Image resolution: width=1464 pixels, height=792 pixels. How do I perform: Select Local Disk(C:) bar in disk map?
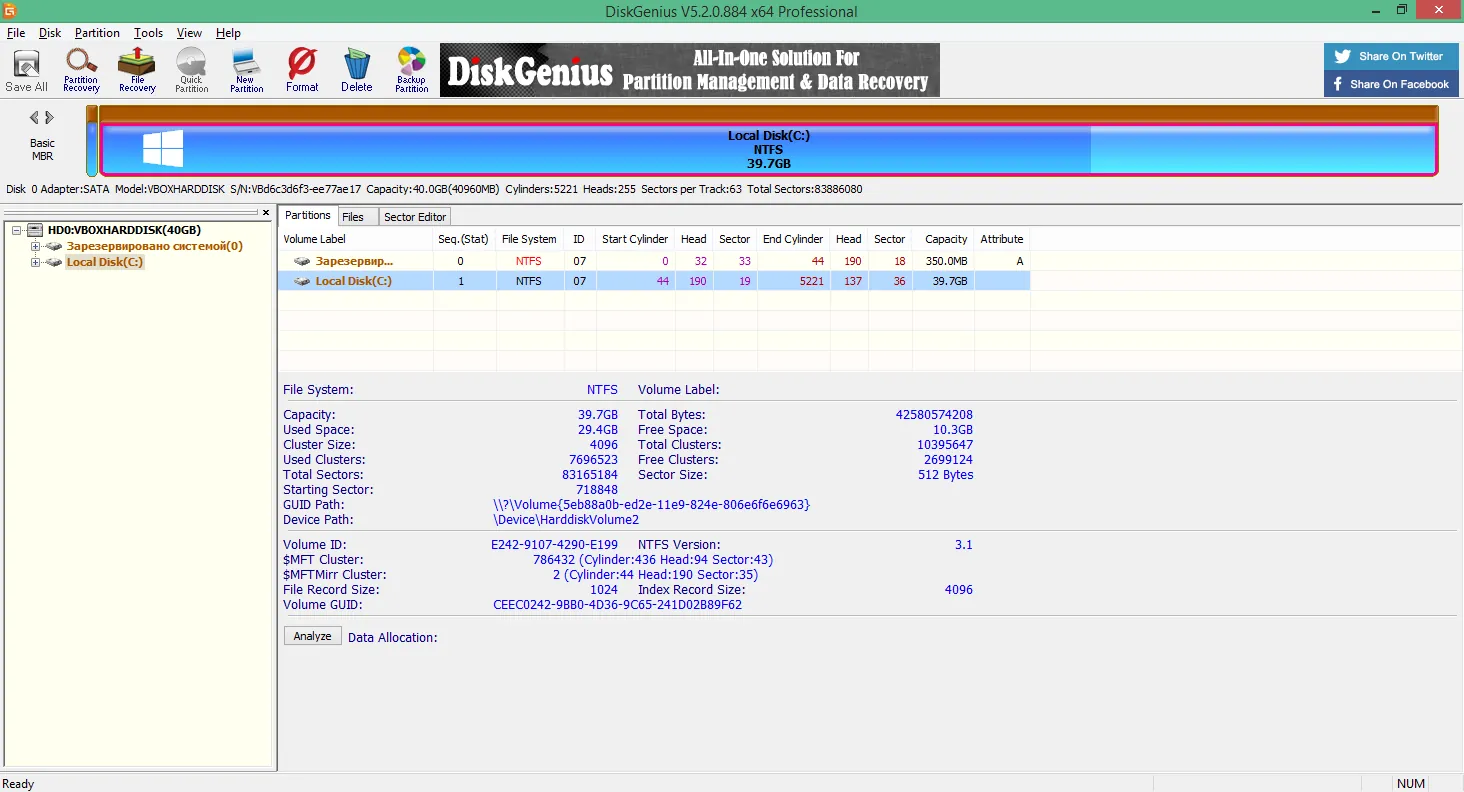(x=768, y=149)
